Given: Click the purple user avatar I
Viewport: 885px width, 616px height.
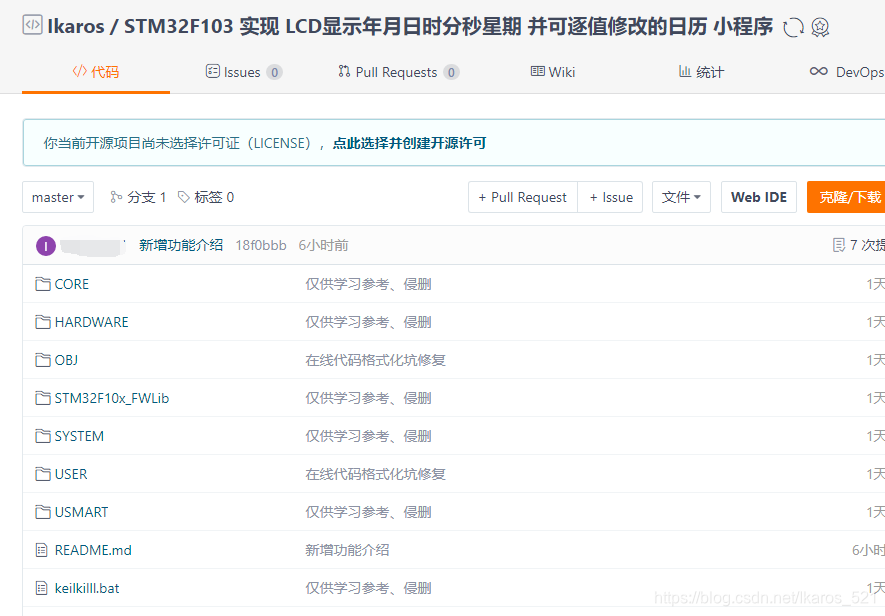Looking at the screenshot, I should pos(46,246).
